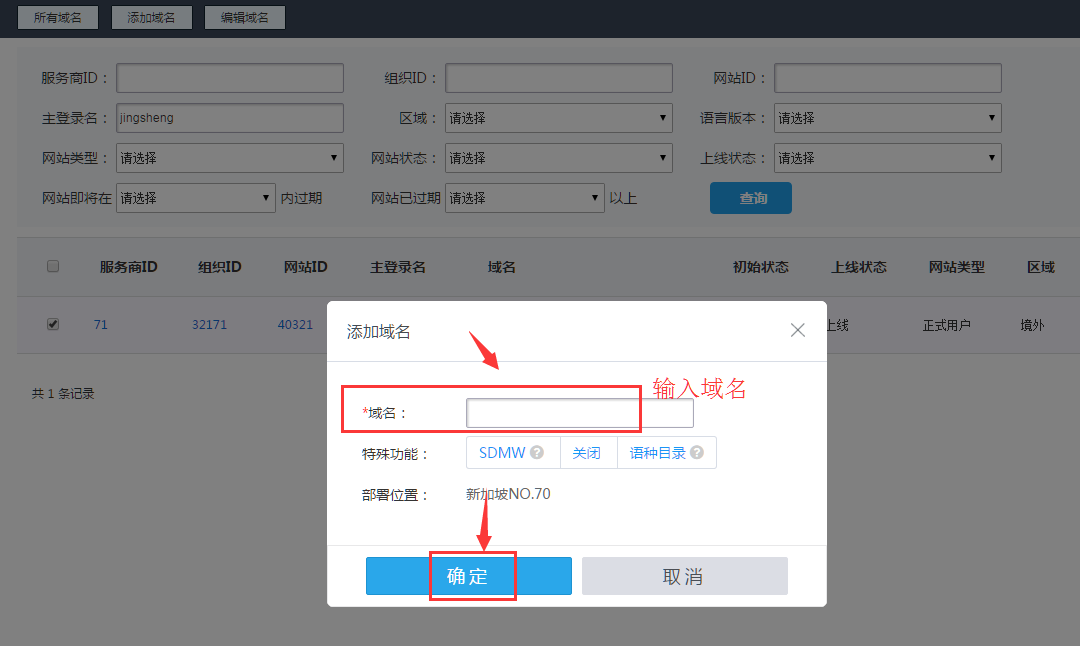Open the 语言版本 dropdown

tap(887, 118)
